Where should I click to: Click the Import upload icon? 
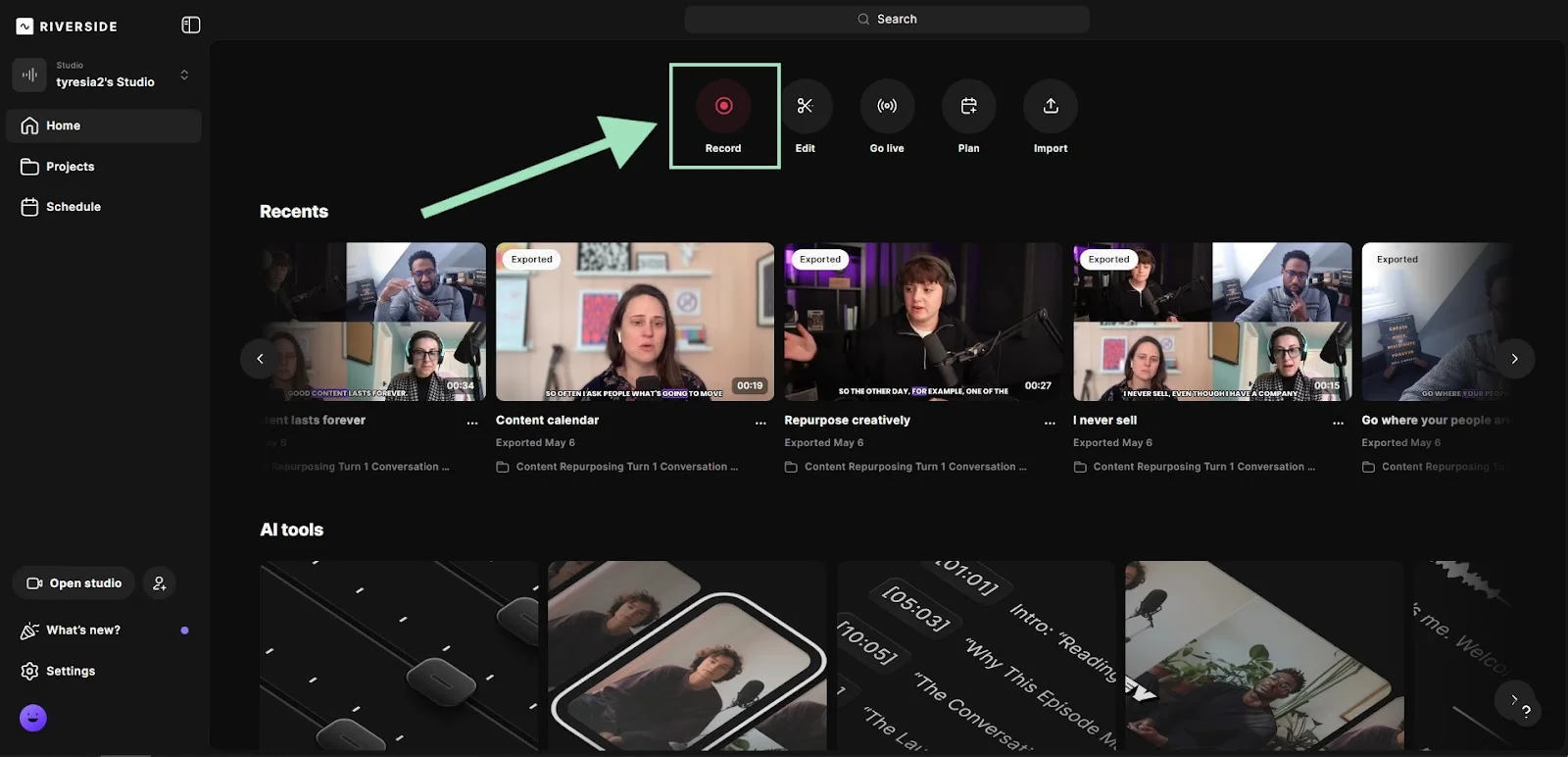pyautogui.click(x=1051, y=106)
